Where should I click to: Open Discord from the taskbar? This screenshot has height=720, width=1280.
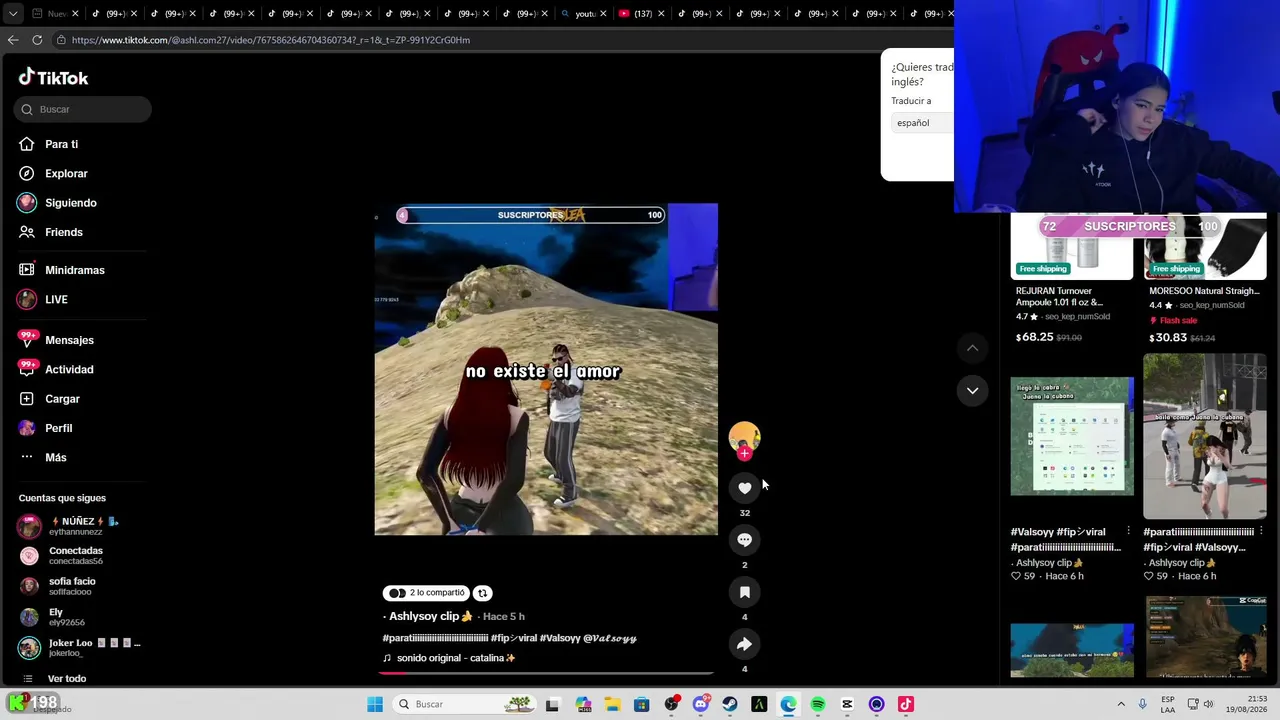(701, 704)
